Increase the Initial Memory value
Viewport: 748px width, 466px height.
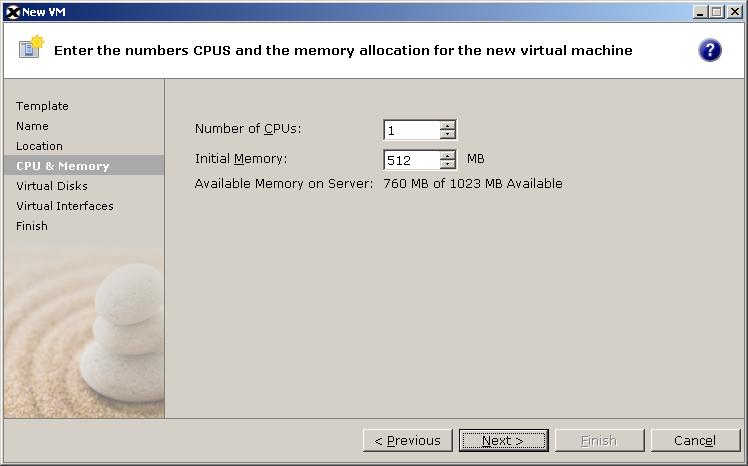pyautogui.click(x=447, y=155)
